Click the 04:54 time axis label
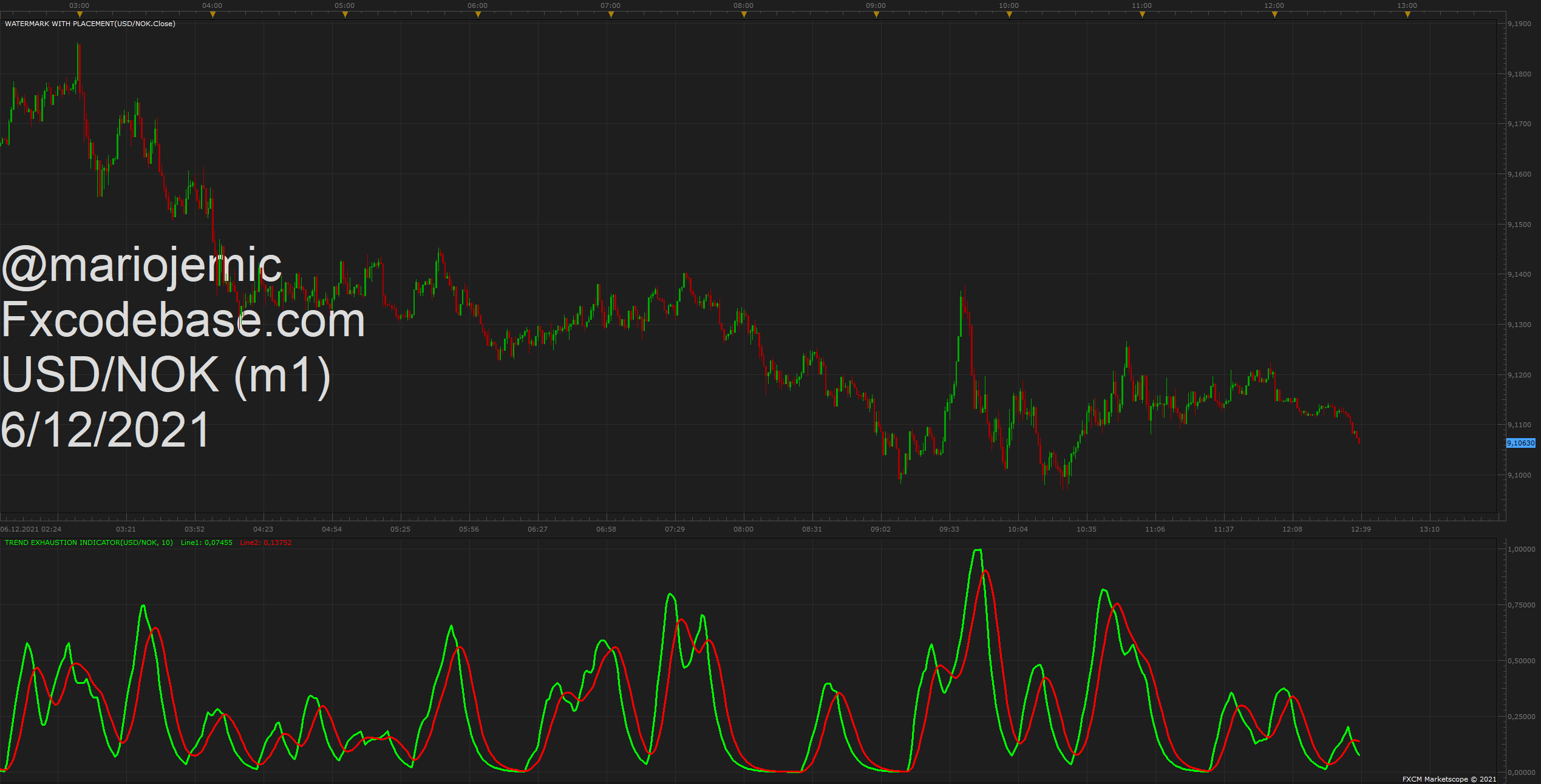1541x784 pixels. [x=332, y=529]
